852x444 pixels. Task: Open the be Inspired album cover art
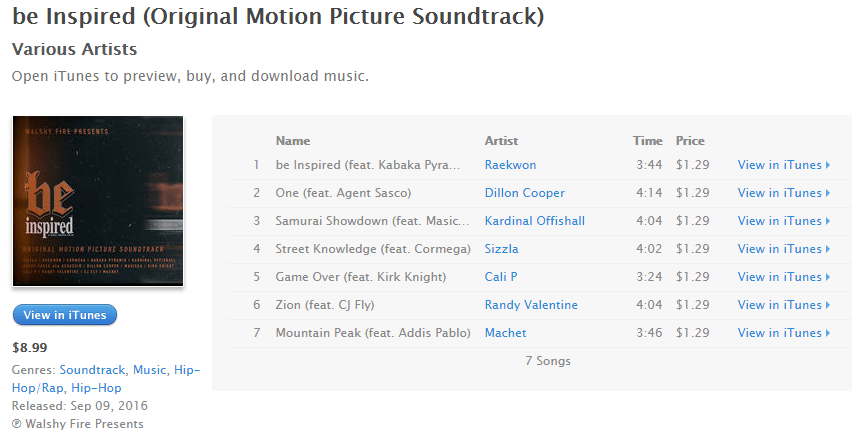[98, 201]
